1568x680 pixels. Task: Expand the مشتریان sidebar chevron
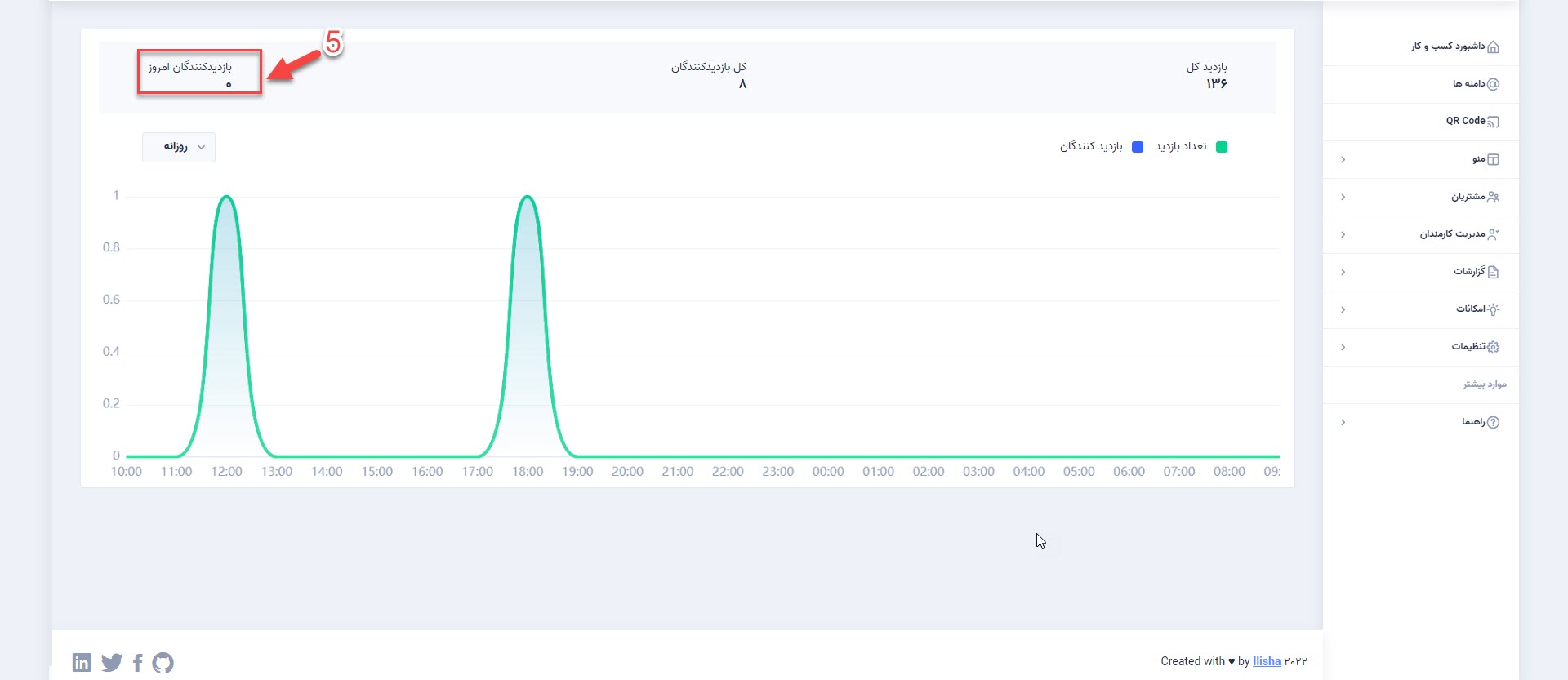click(x=1343, y=197)
